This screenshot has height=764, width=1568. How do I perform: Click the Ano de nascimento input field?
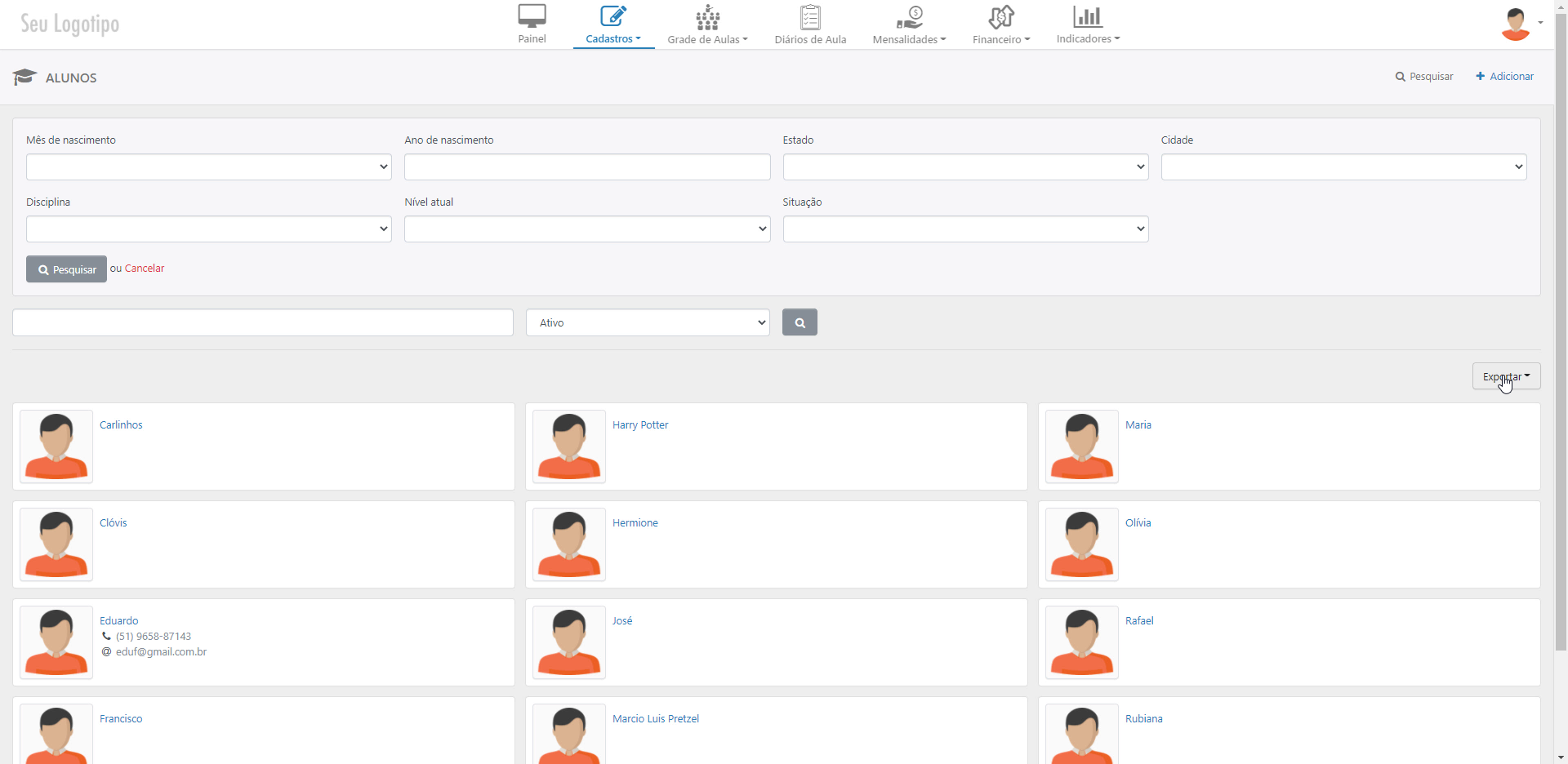coord(587,167)
